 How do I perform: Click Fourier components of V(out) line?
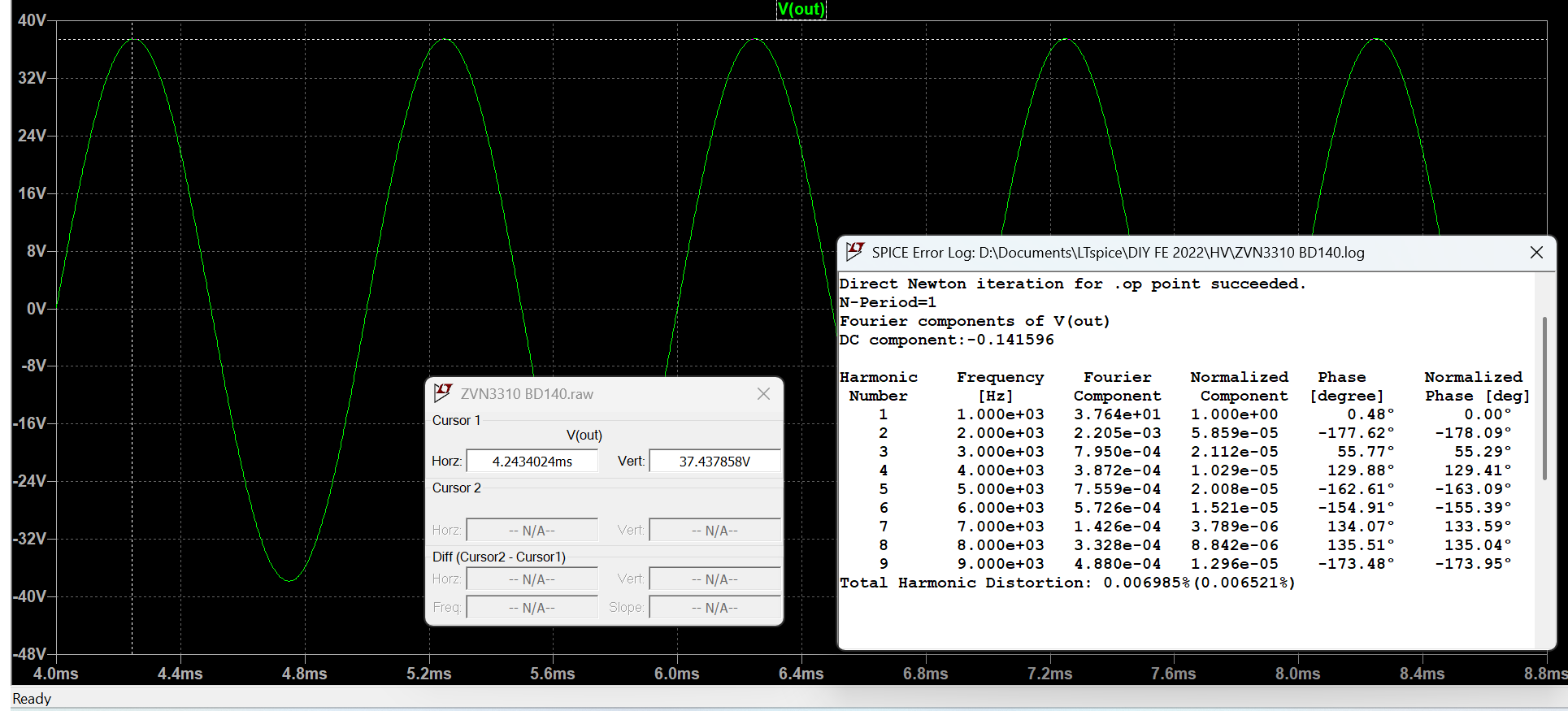pos(975,321)
